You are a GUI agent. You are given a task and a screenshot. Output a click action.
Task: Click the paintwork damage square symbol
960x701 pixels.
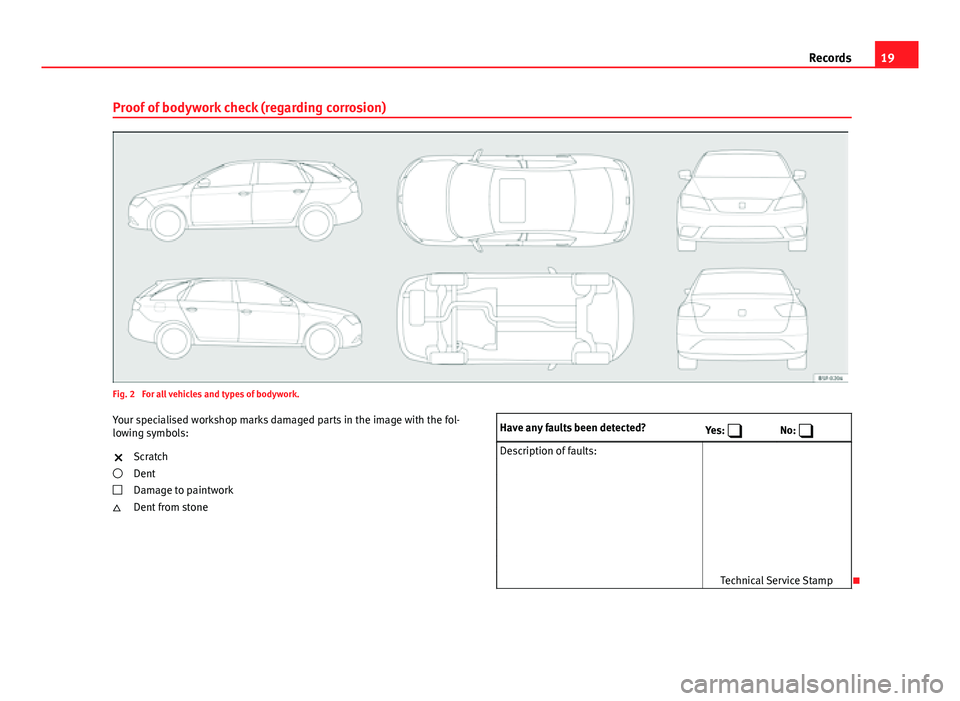[x=117, y=491]
